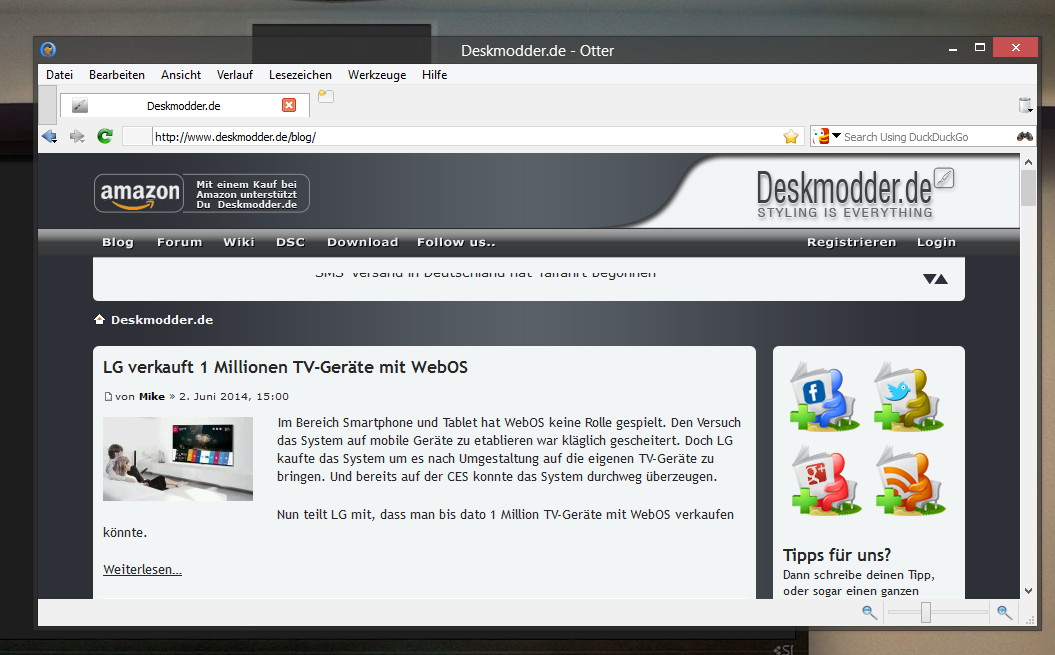Maximize the Otter browser window
Viewport: 1055px width, 655px height.
coord(980,48)
